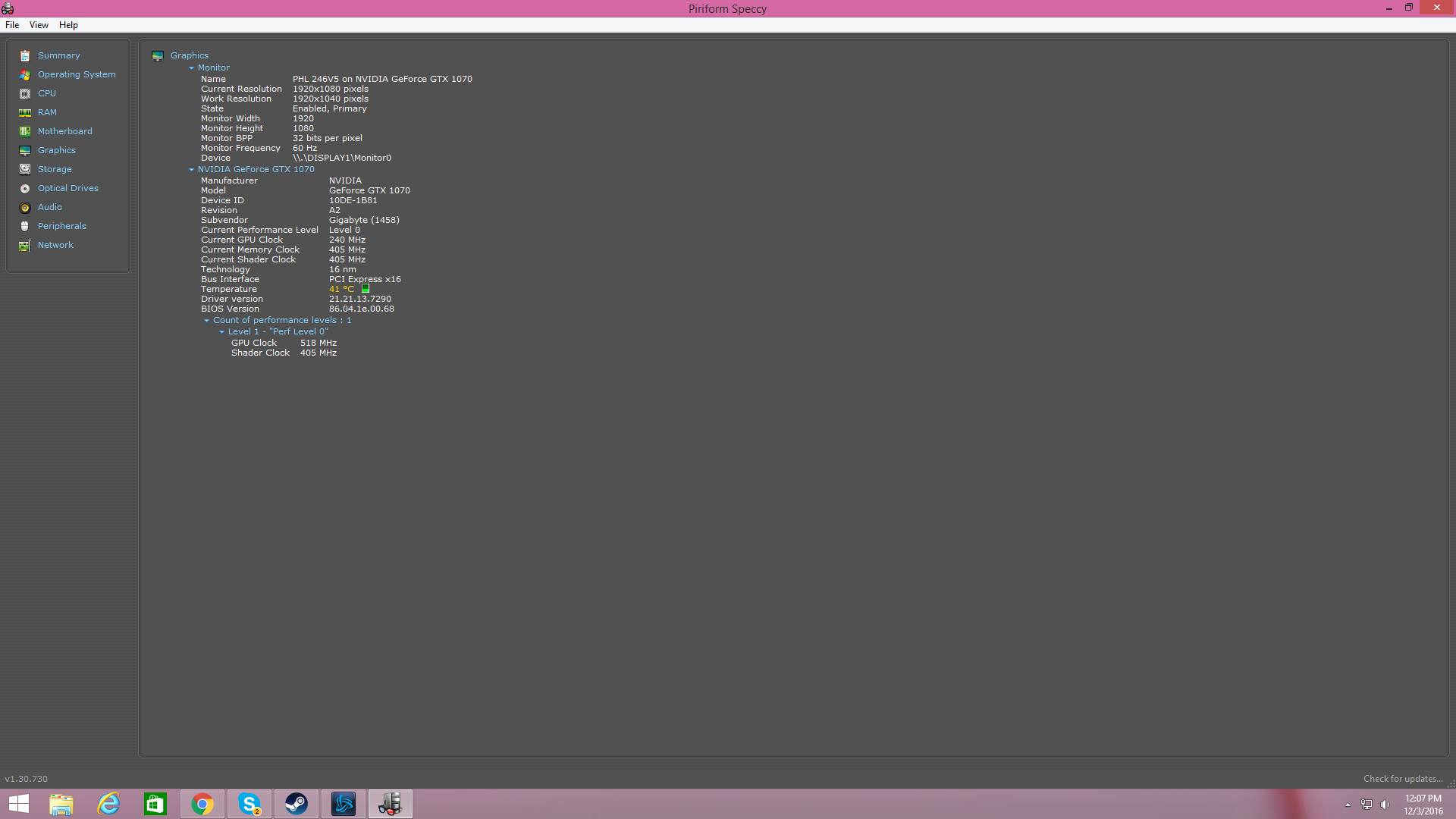Click the Check for updates link
The height and width of the screenshot is (819, 1456).
tap(1402, 779)
